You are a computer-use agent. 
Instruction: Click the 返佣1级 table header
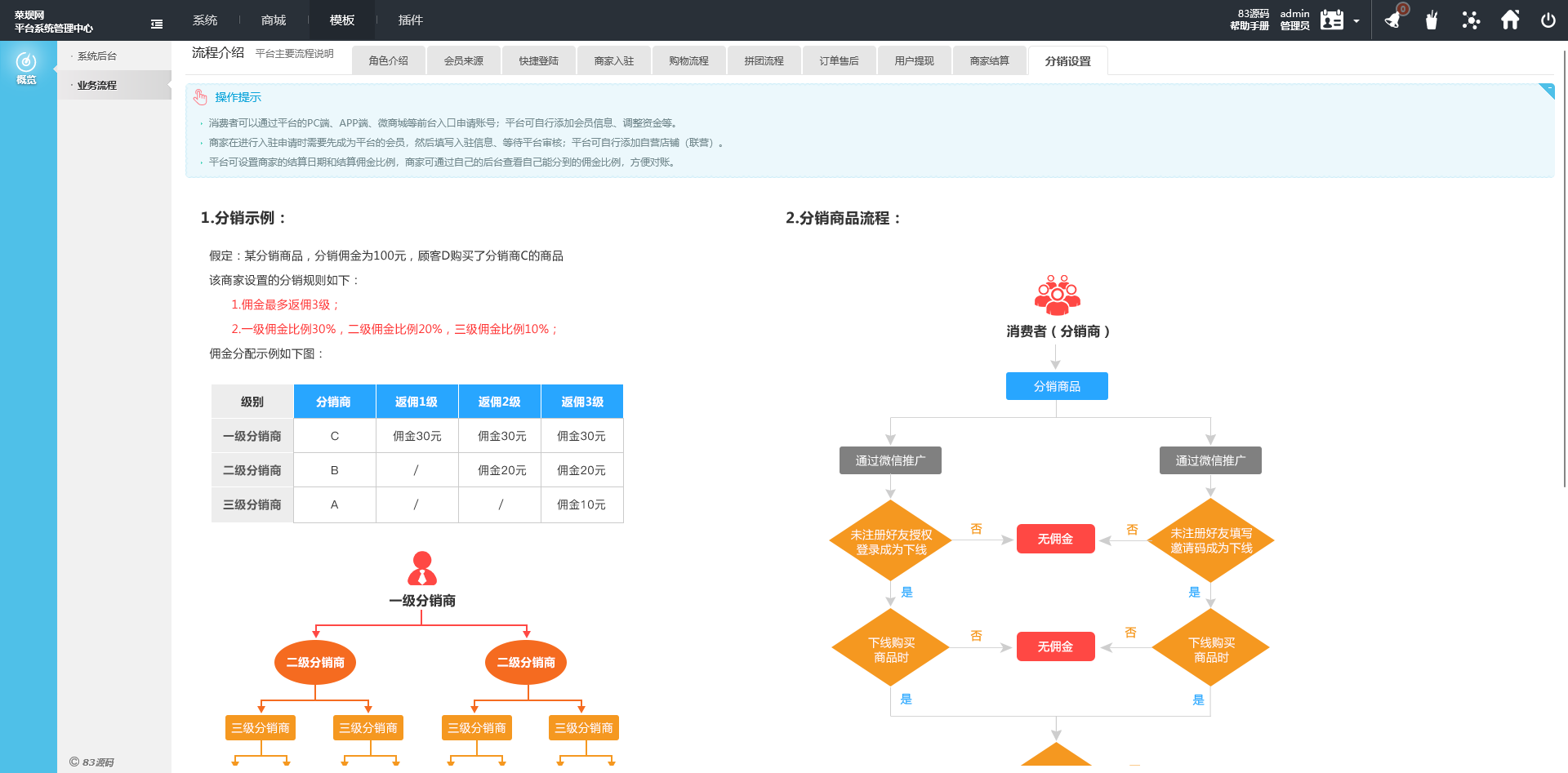pos(416,402)
